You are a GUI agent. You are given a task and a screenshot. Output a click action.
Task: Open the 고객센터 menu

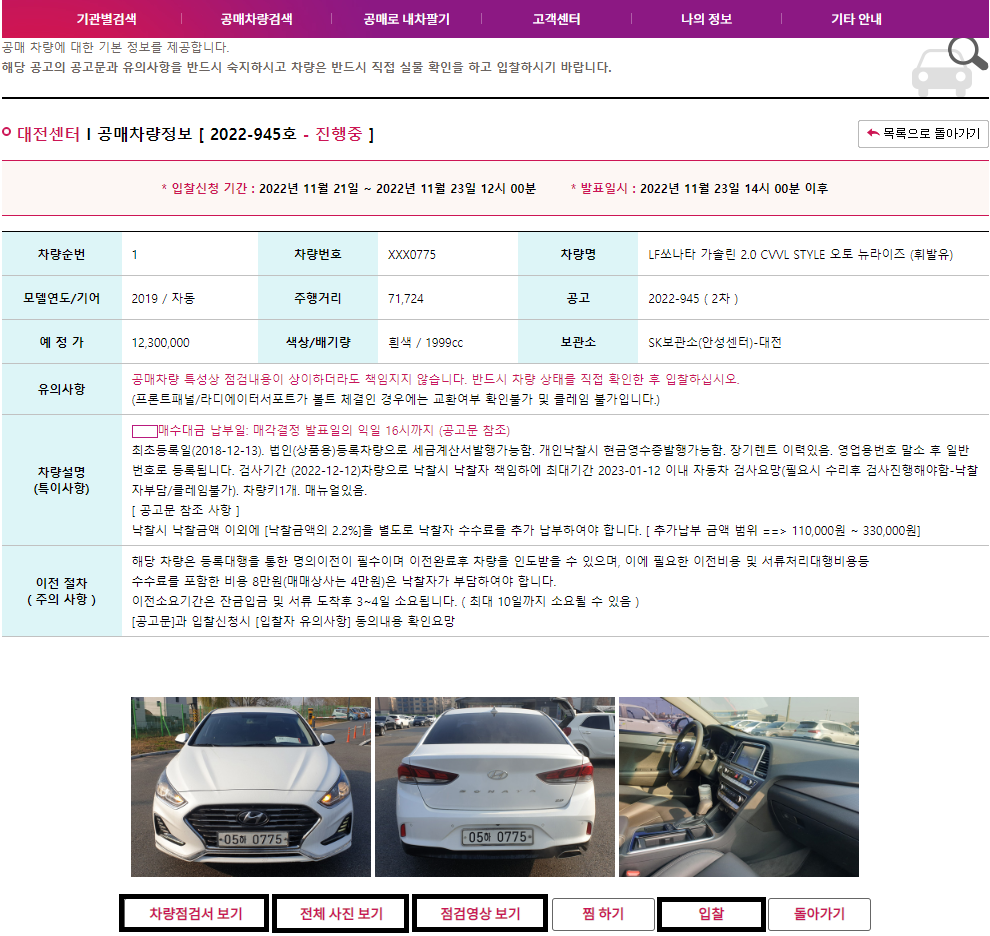click(x=556, y=19)
